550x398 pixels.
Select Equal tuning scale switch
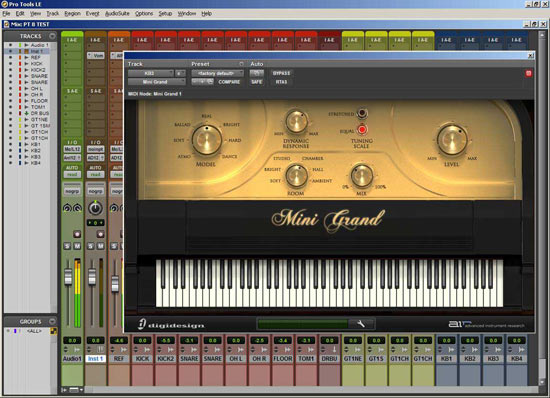tap(362, 130)
